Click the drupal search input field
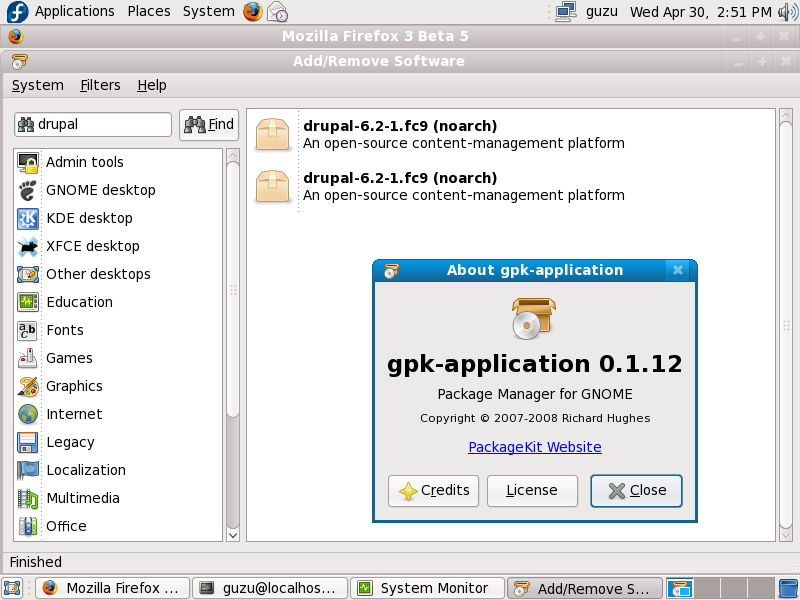The width and height of the screenshot is (800, 600). pos(93,124)
